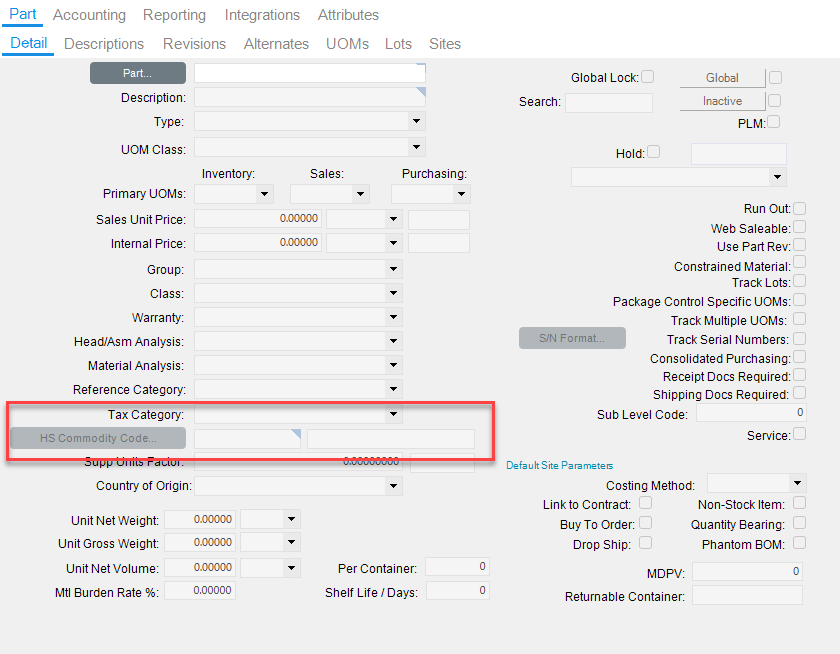Viewport: 840px width, 654px height.
Task: Open Reference Category dropdown
Action: [393, 389]
